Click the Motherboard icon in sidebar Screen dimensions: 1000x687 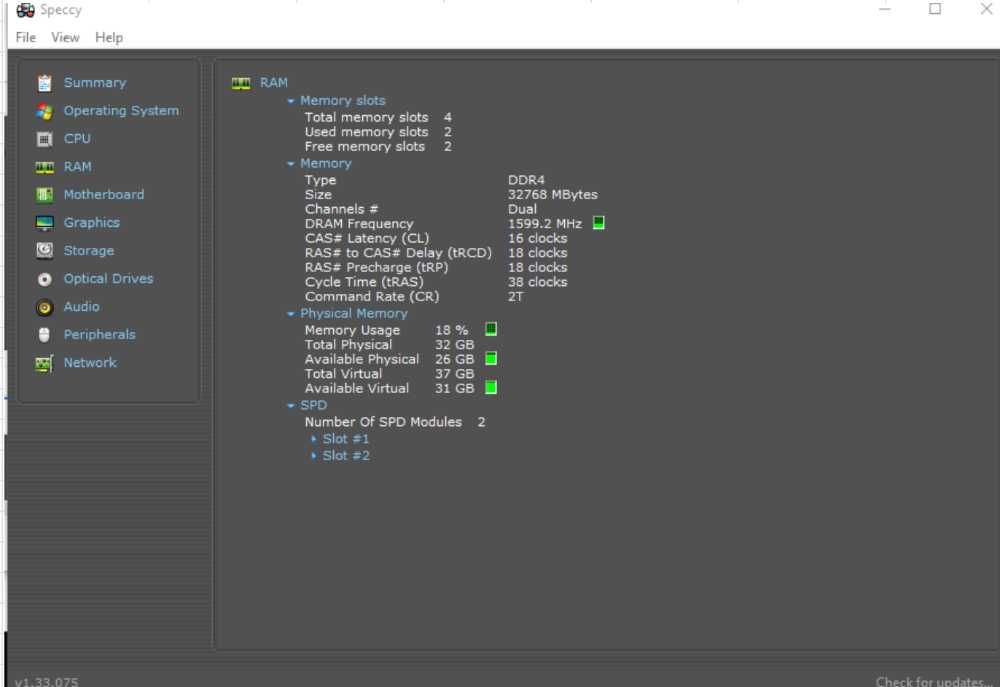click(x=44, y=195)
